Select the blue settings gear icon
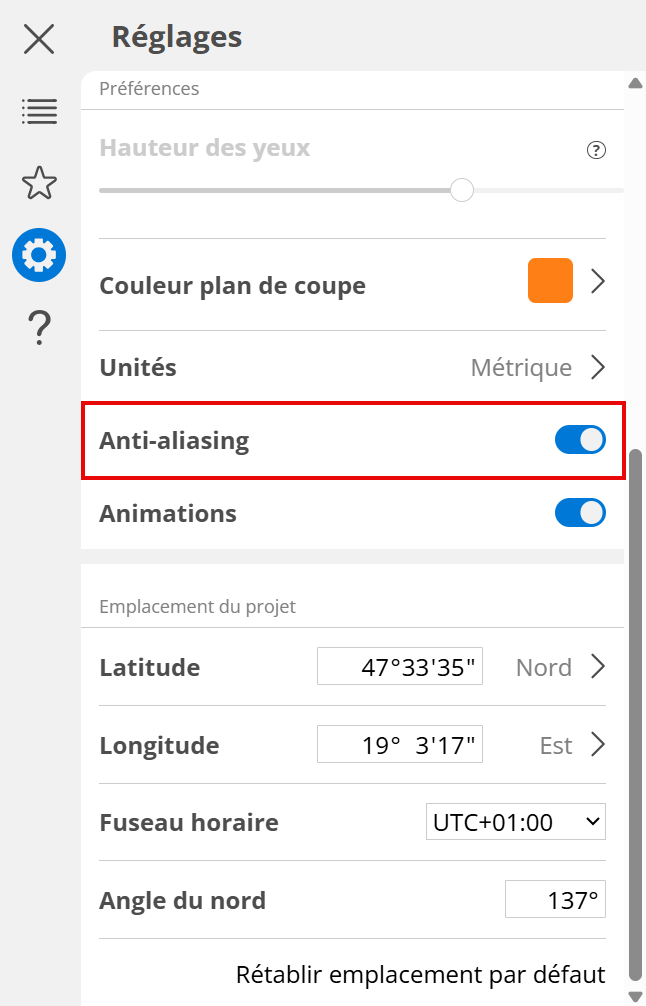The height and width of the screenshot is (1006, 646). [x=39, y=255]
